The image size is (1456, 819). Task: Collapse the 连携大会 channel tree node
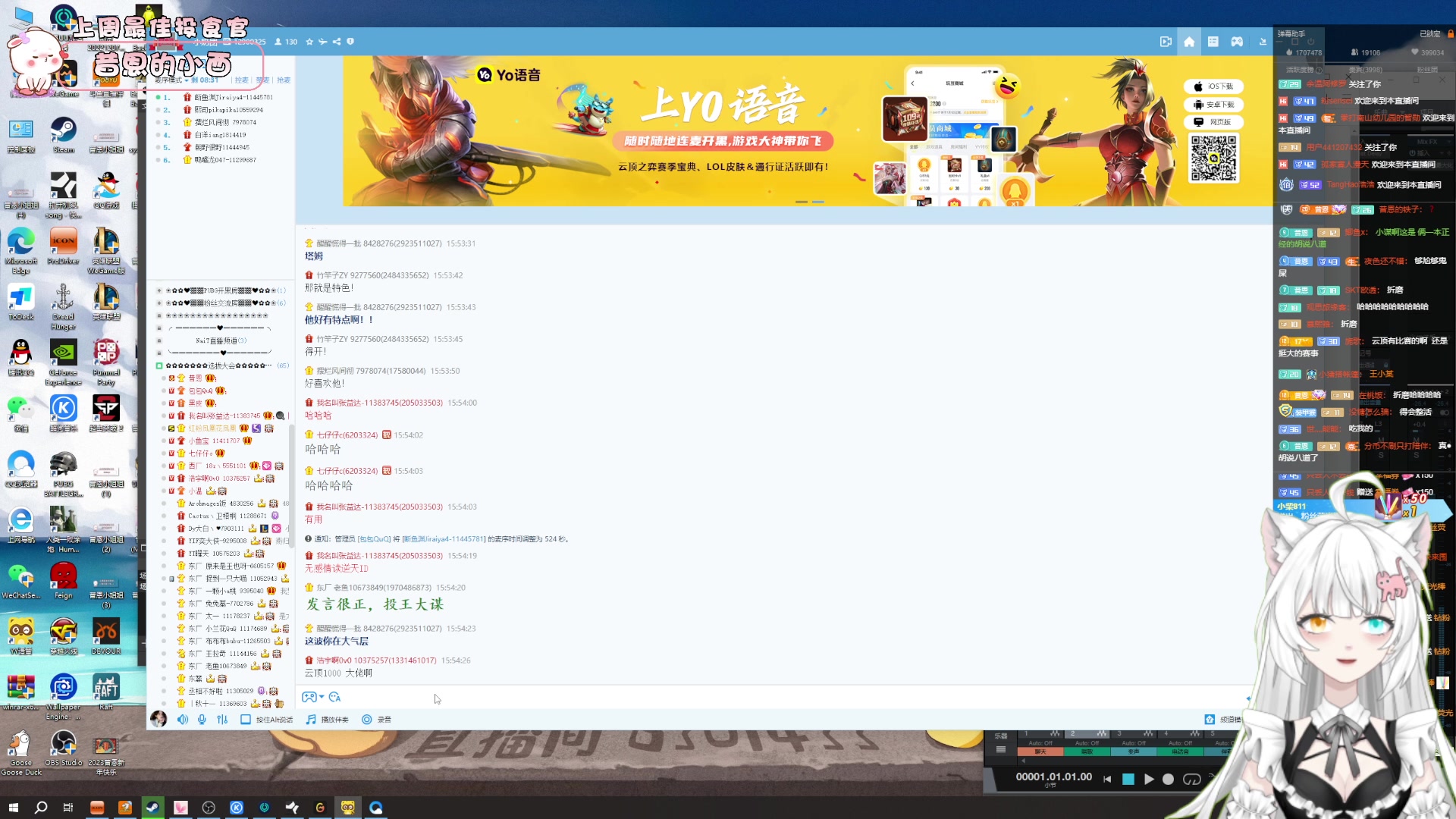(x=159, y=366)
